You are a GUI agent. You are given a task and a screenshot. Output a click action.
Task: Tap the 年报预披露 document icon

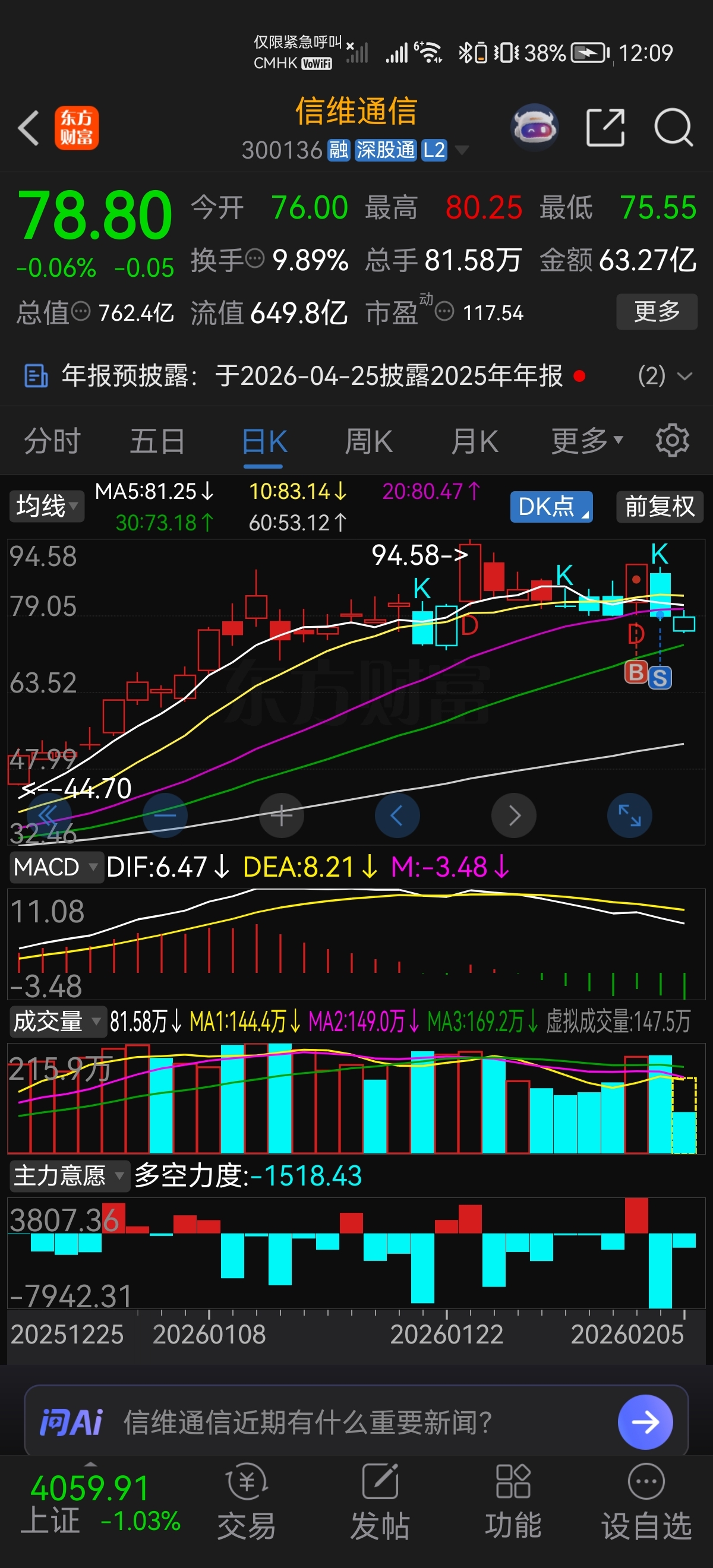[36, 375]
